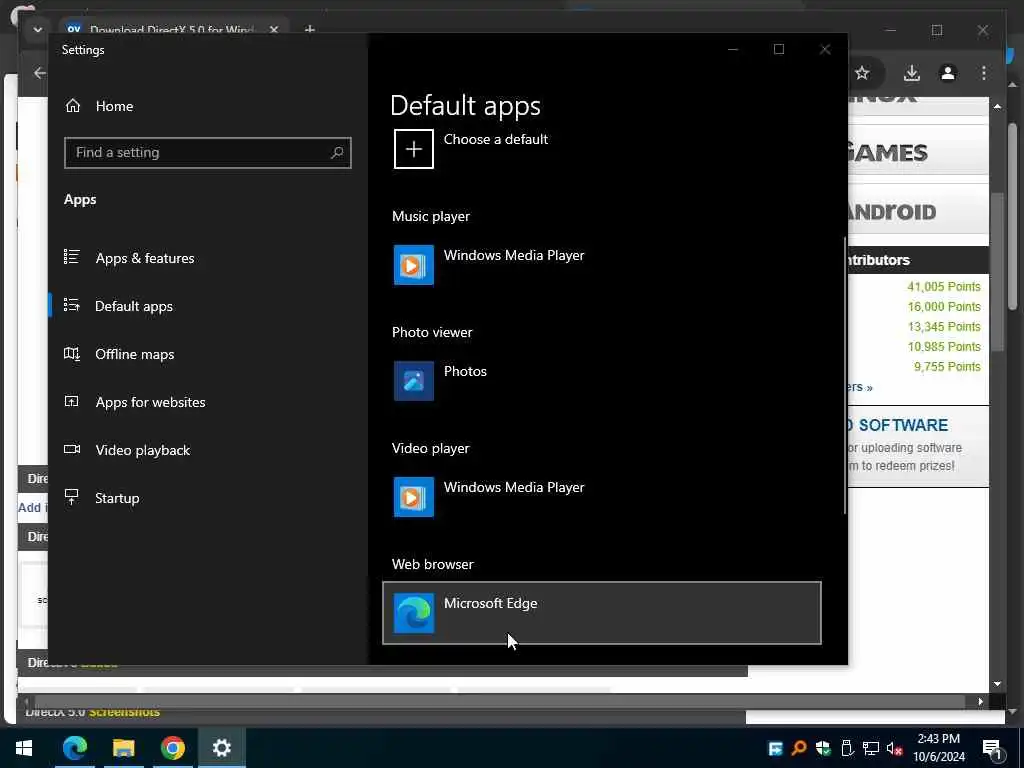Open Chrome profile avatar

pos(948,73)
